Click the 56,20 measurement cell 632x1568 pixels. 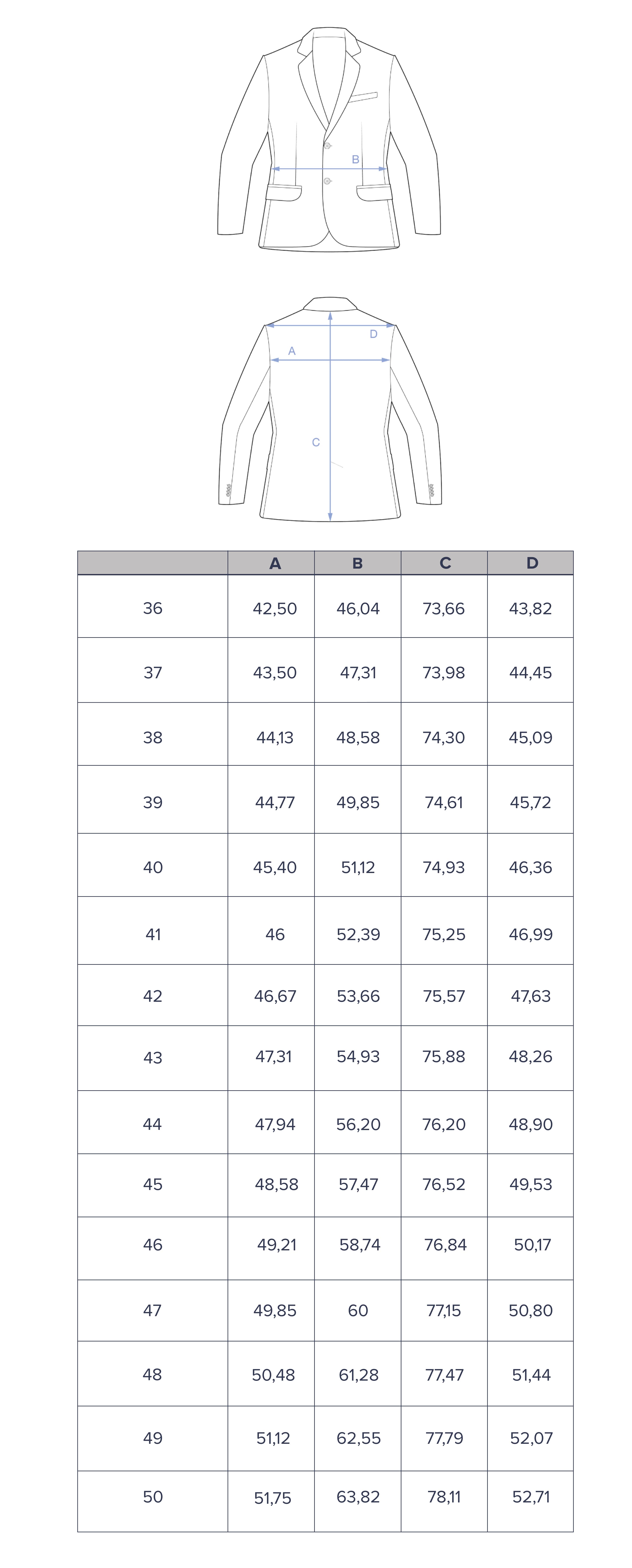[358, 1124]
